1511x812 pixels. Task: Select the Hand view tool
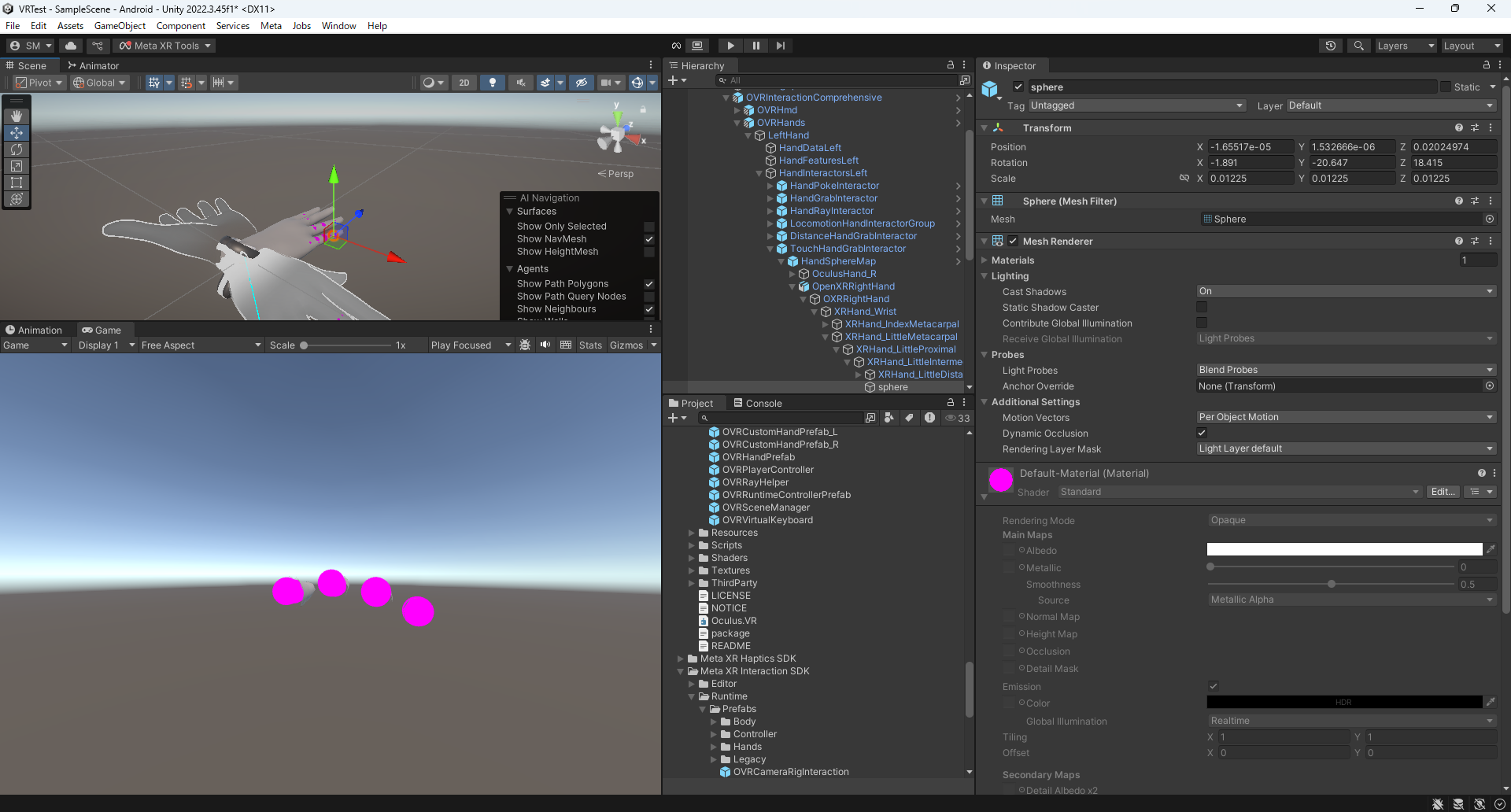[x=17, y=116]
